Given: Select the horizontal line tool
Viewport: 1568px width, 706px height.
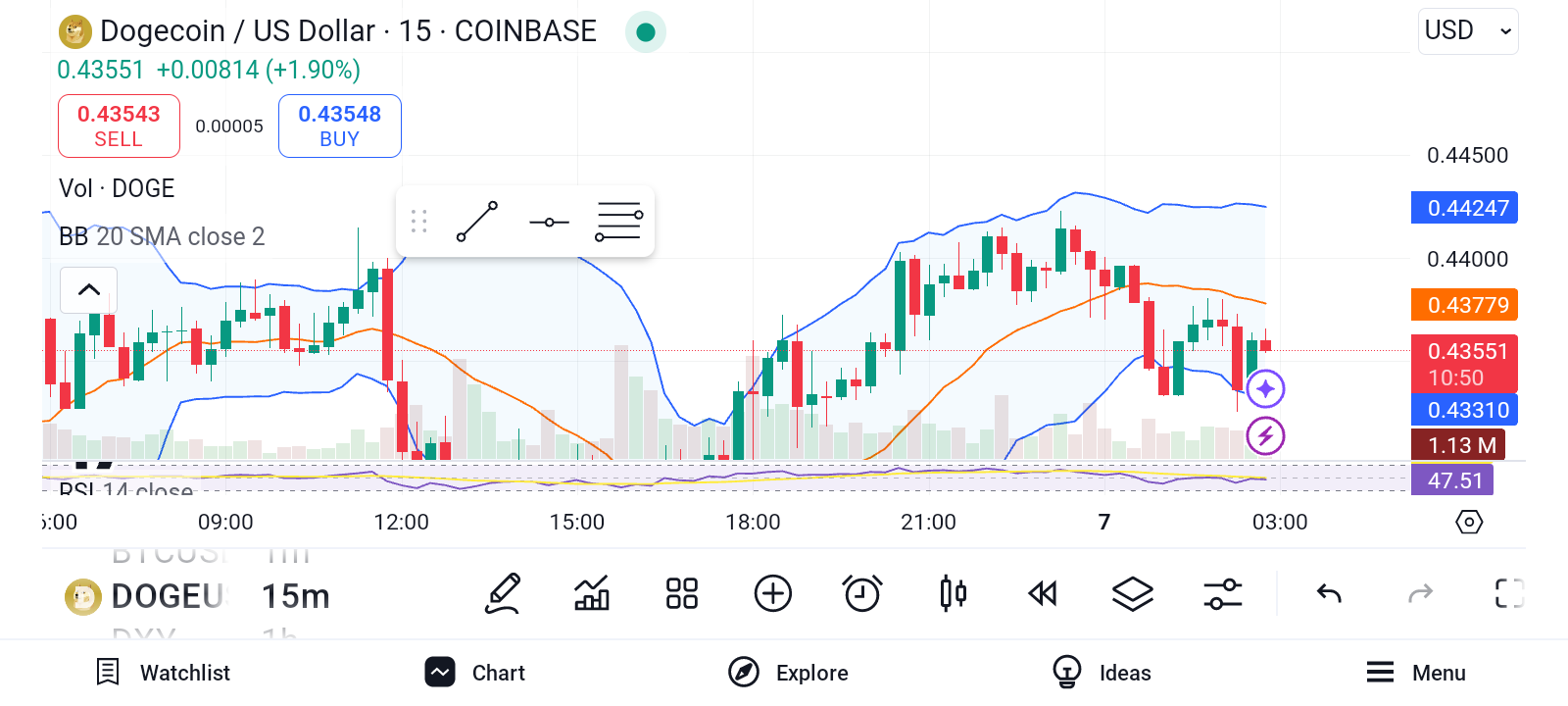Looking at the screenshot, I should (549, 223).
